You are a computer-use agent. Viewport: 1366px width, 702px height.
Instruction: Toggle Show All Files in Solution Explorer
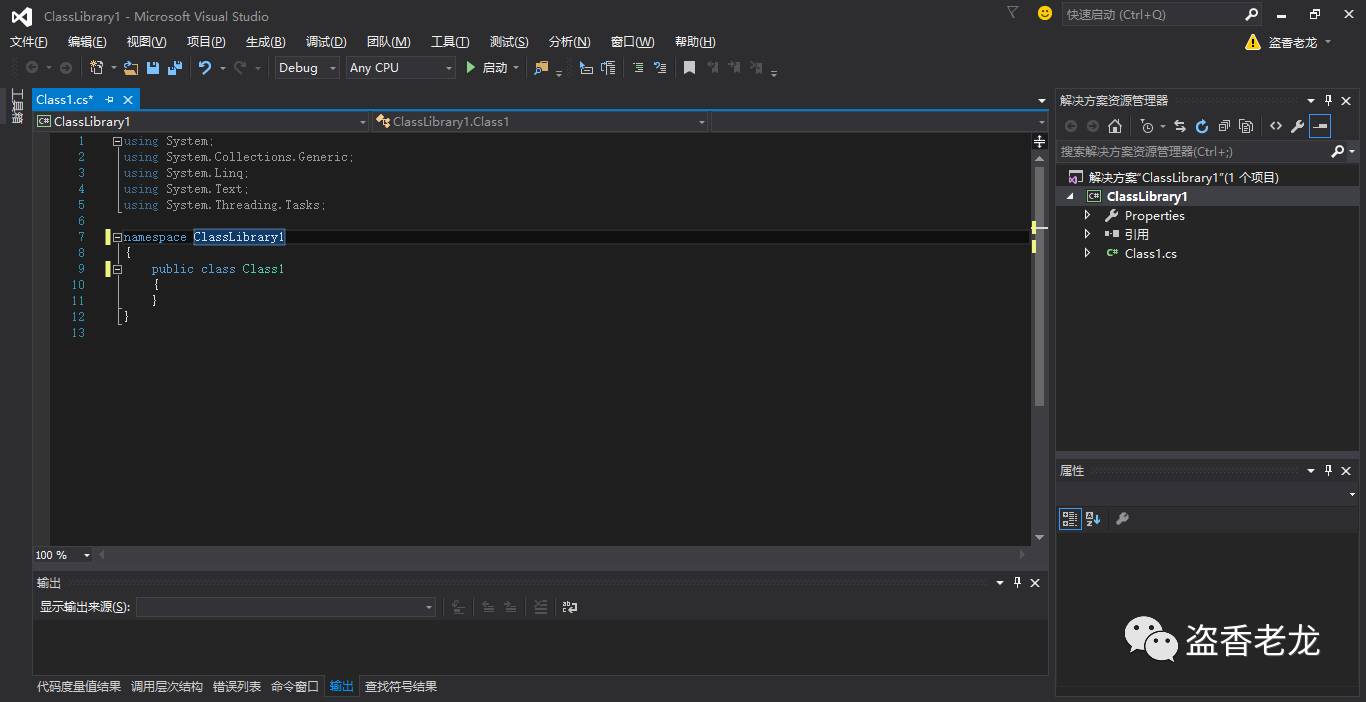pos(1246,126)
